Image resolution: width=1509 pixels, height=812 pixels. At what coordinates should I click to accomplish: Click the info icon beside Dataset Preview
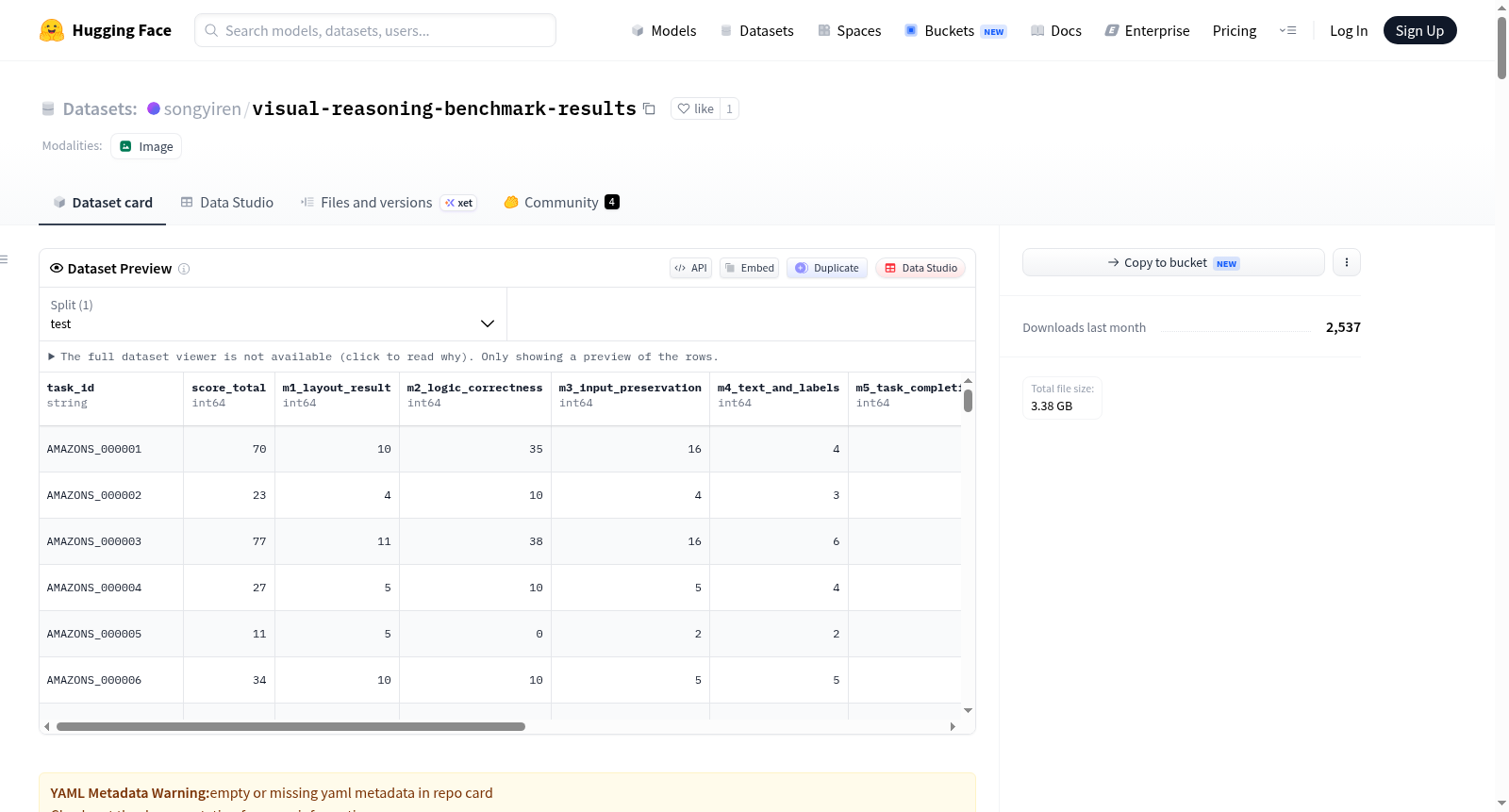pyautogui.click(x=184, y=269)
